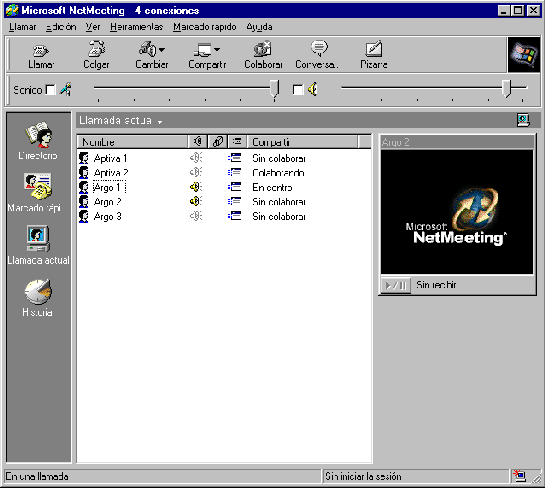Click the chat icon in Aptiva 2 row
Viewport: 545px width, 488px height.
point(235,172)
